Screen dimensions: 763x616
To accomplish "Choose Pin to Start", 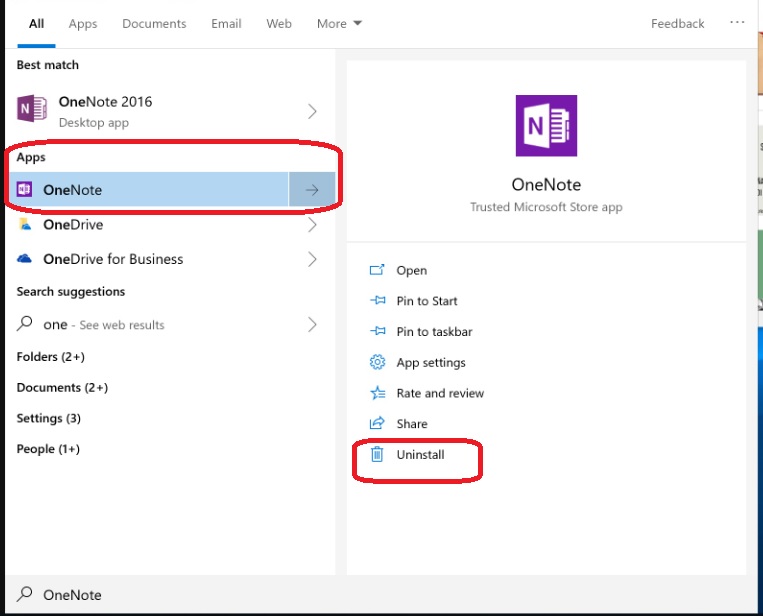I will (427, 301).
